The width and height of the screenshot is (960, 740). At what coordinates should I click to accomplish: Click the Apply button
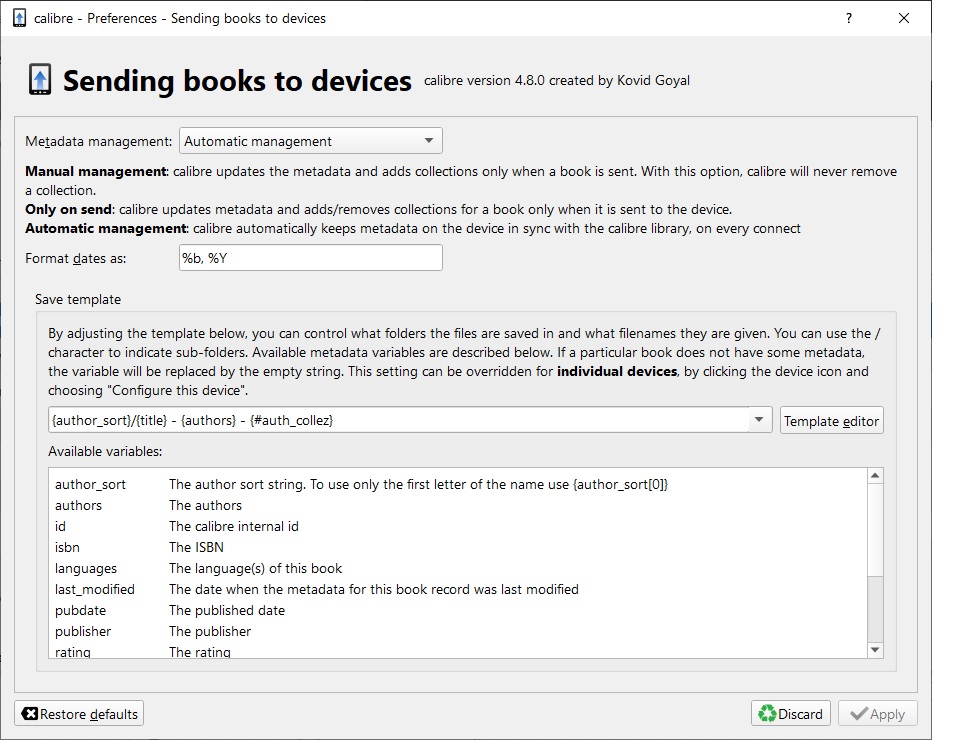[x=877, y=714]
